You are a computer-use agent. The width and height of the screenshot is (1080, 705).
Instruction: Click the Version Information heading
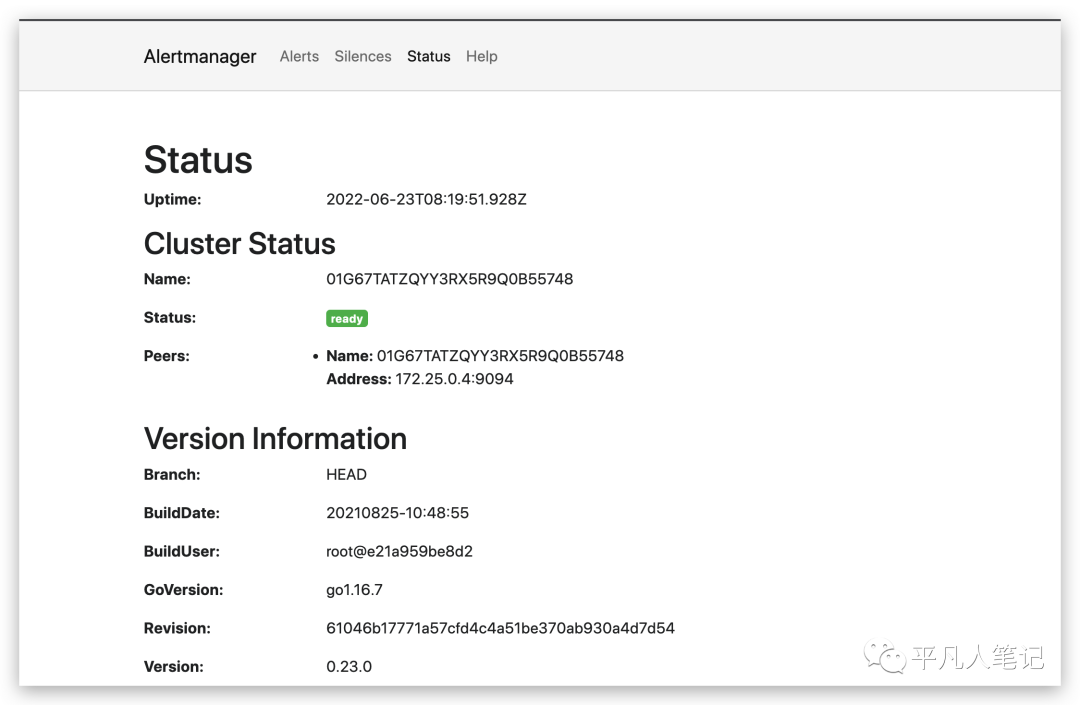[275, 439]
